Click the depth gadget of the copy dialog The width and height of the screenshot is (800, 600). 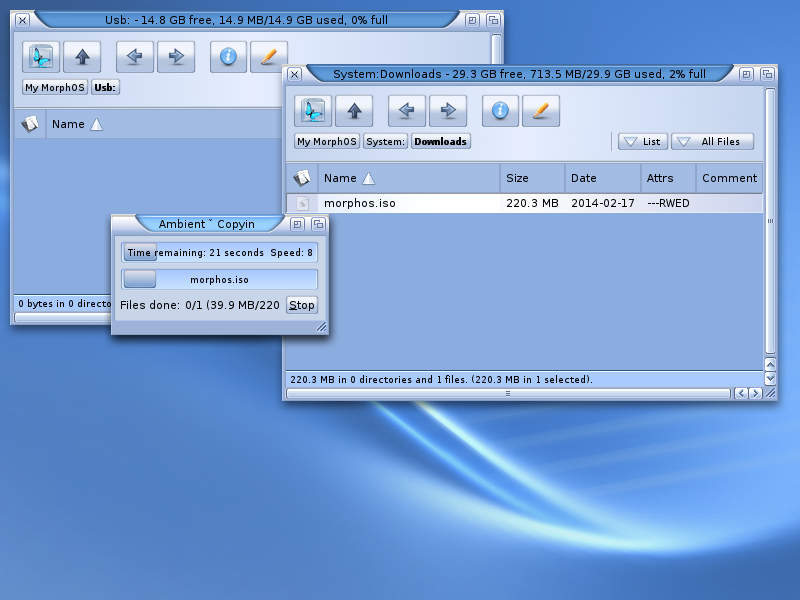[x=318, y=224]
